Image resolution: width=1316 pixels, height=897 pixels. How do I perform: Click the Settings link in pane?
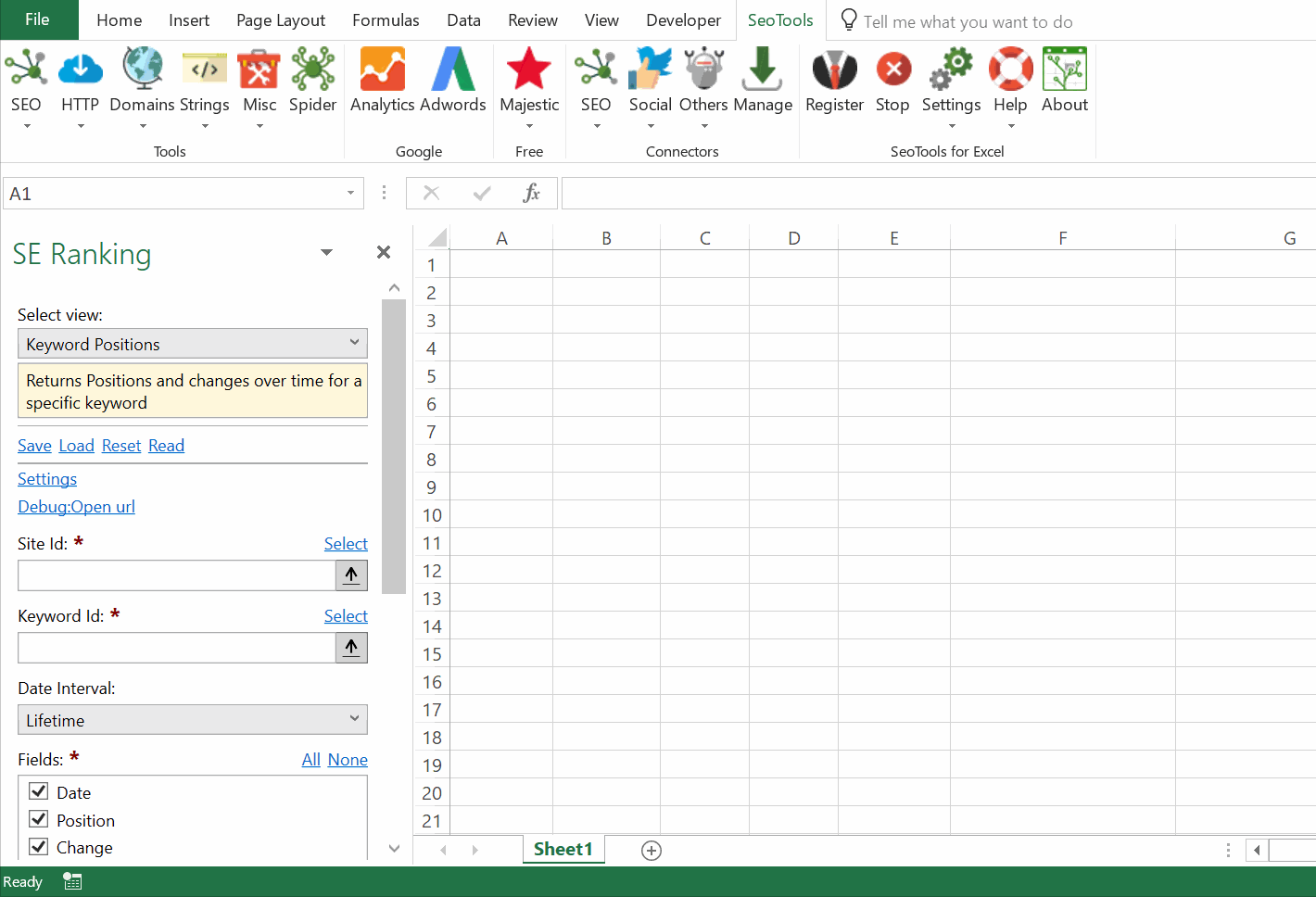coord(47,479)
